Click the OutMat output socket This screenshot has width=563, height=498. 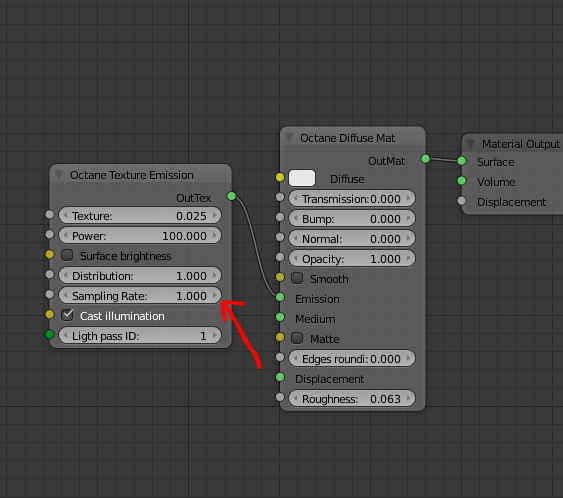click(425, 159)
